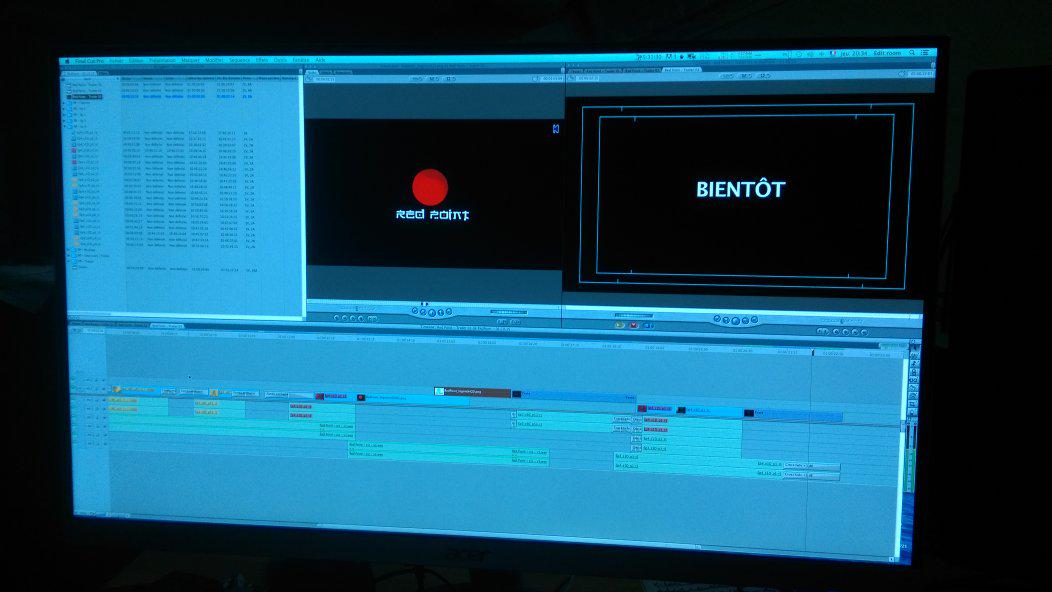Open the Final Cut Pro menu
This screenshot has height=592, width=1052.
(89, 61)
